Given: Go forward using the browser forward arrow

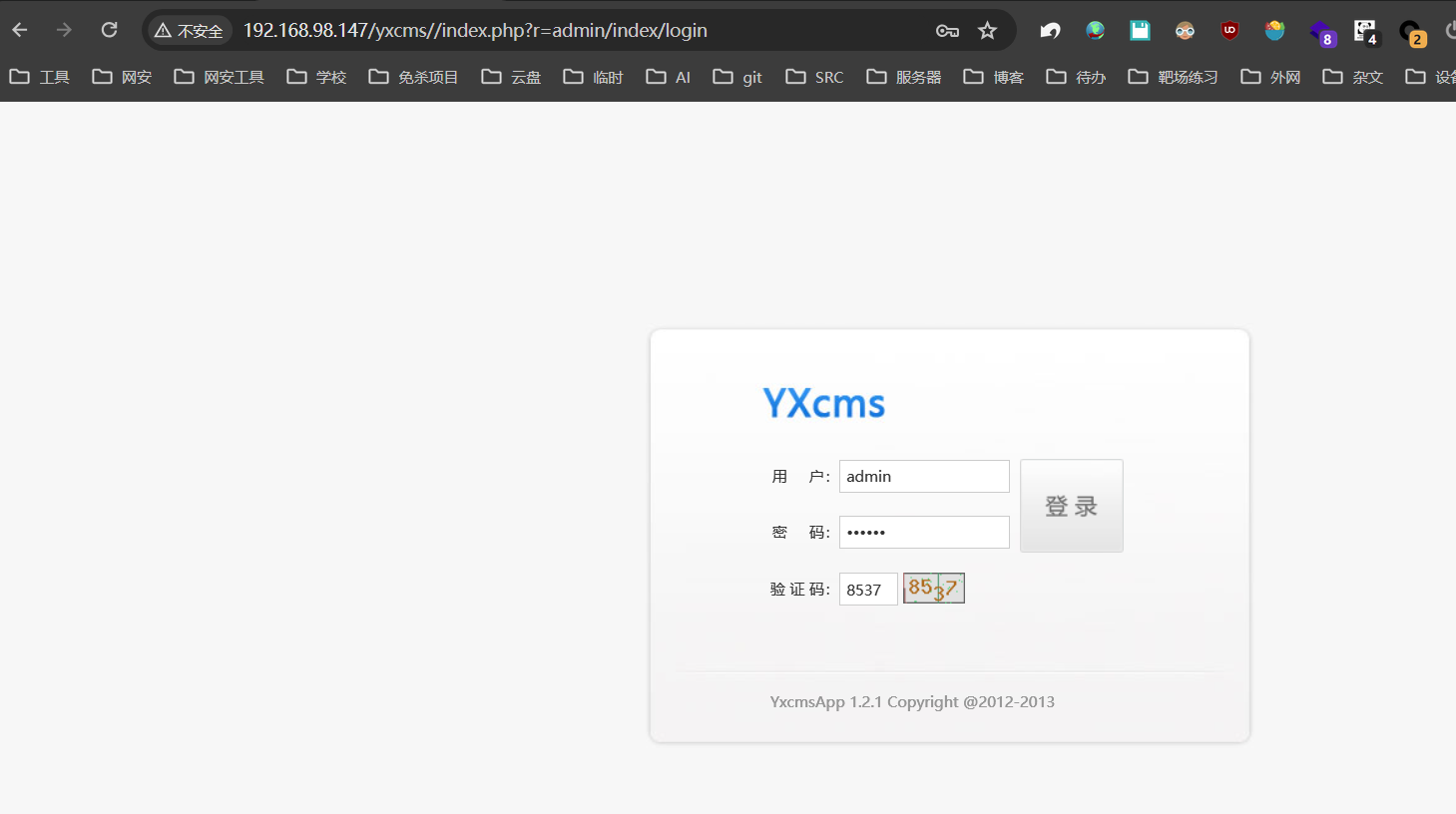Looking at the screenshot, I should click(64, 30).
